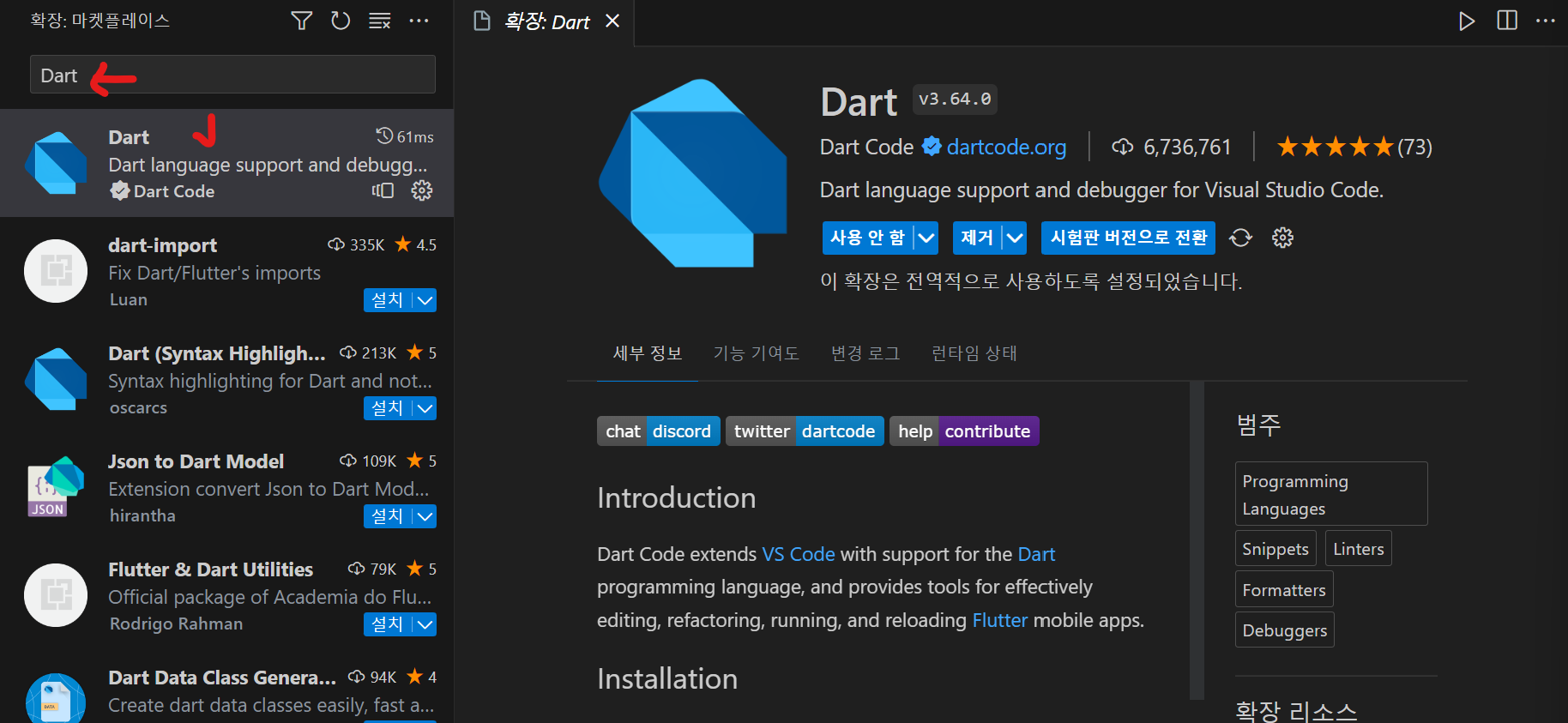Open Dart (Syntax Highlighting) extension entry
Viewport: 1568px width, 723px height.
click(226, 379)
